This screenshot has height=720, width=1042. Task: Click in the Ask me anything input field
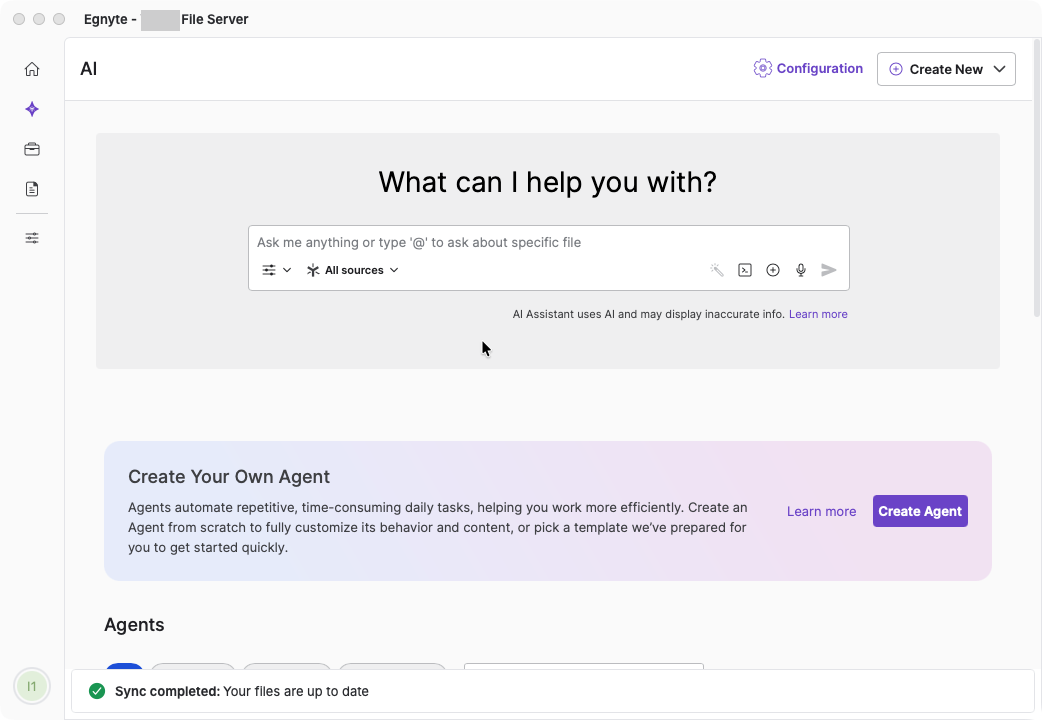[548, 242]
